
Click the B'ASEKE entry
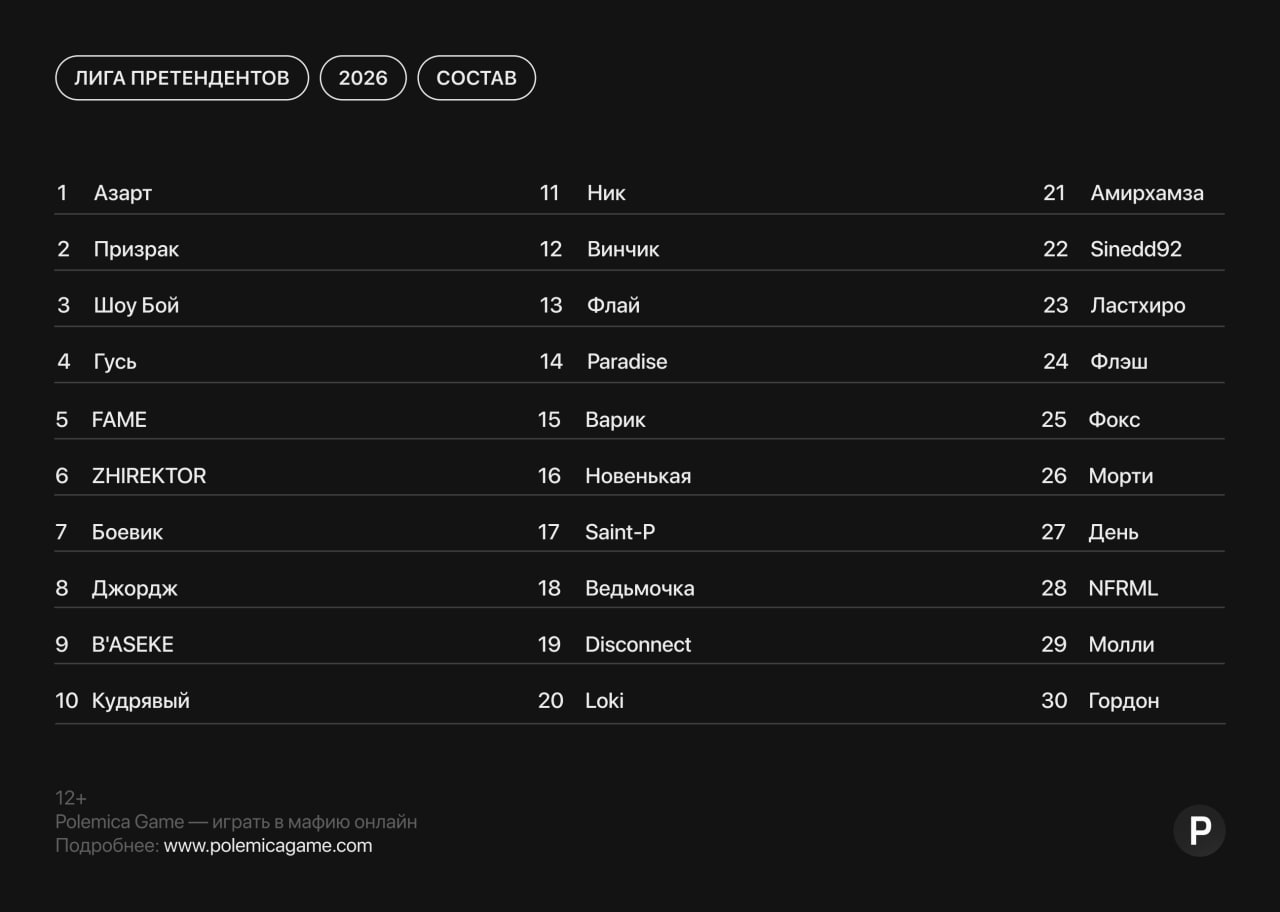[x=133, y=645]
